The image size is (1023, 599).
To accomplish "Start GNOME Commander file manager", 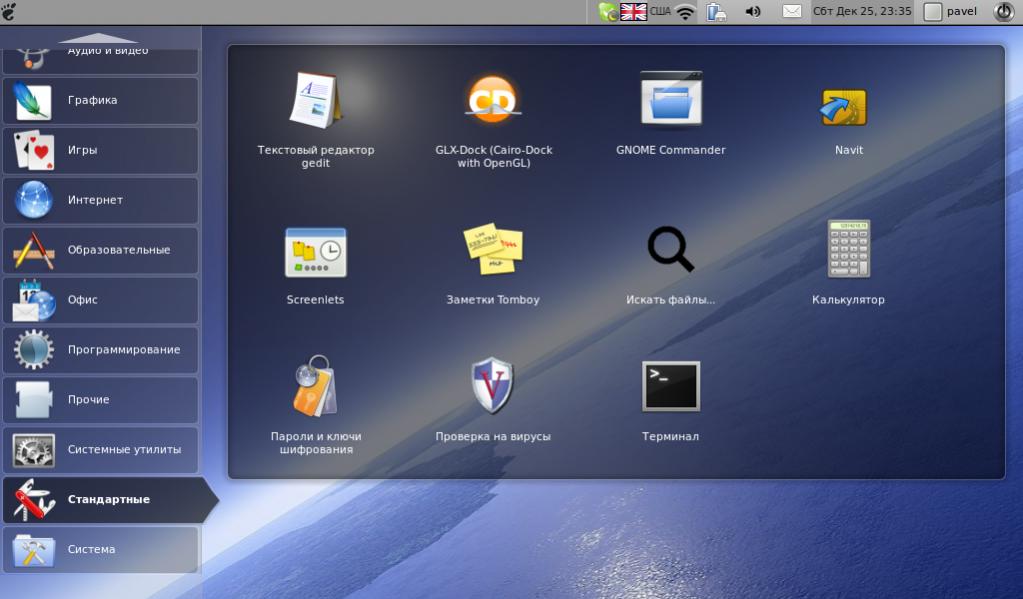I will click(x=671, y=101).
